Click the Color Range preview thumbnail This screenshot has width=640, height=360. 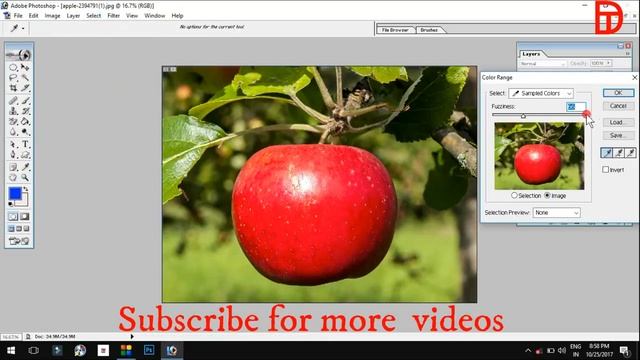[x=539, y=156]
